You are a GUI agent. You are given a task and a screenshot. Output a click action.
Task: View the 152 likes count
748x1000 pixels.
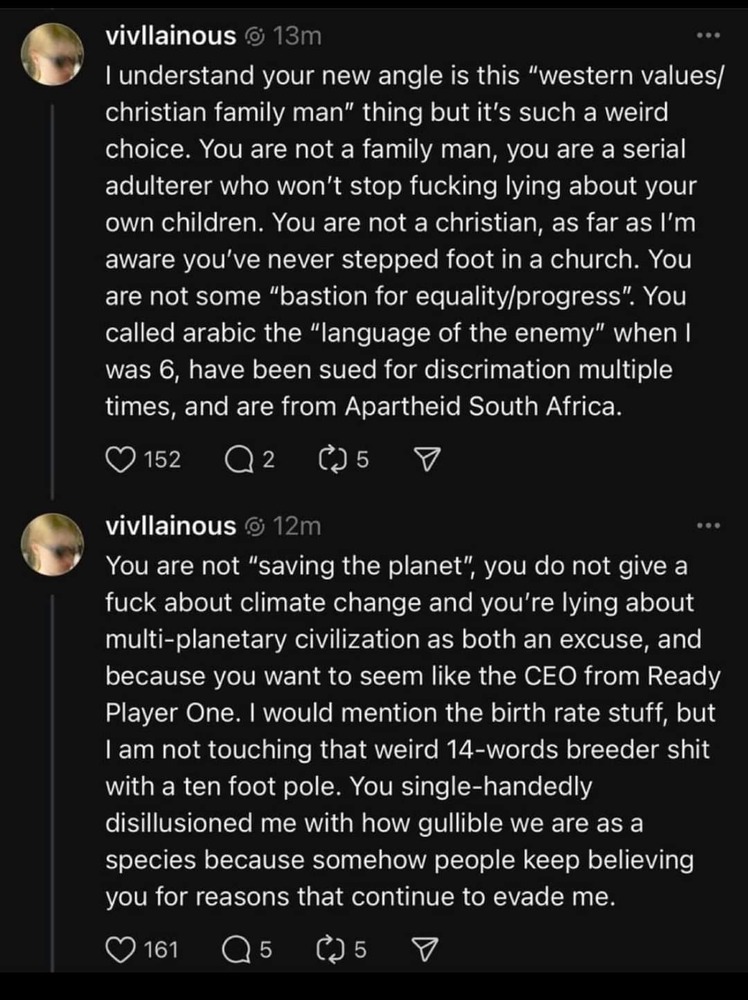pyautogui.click(x=163, y=460)
